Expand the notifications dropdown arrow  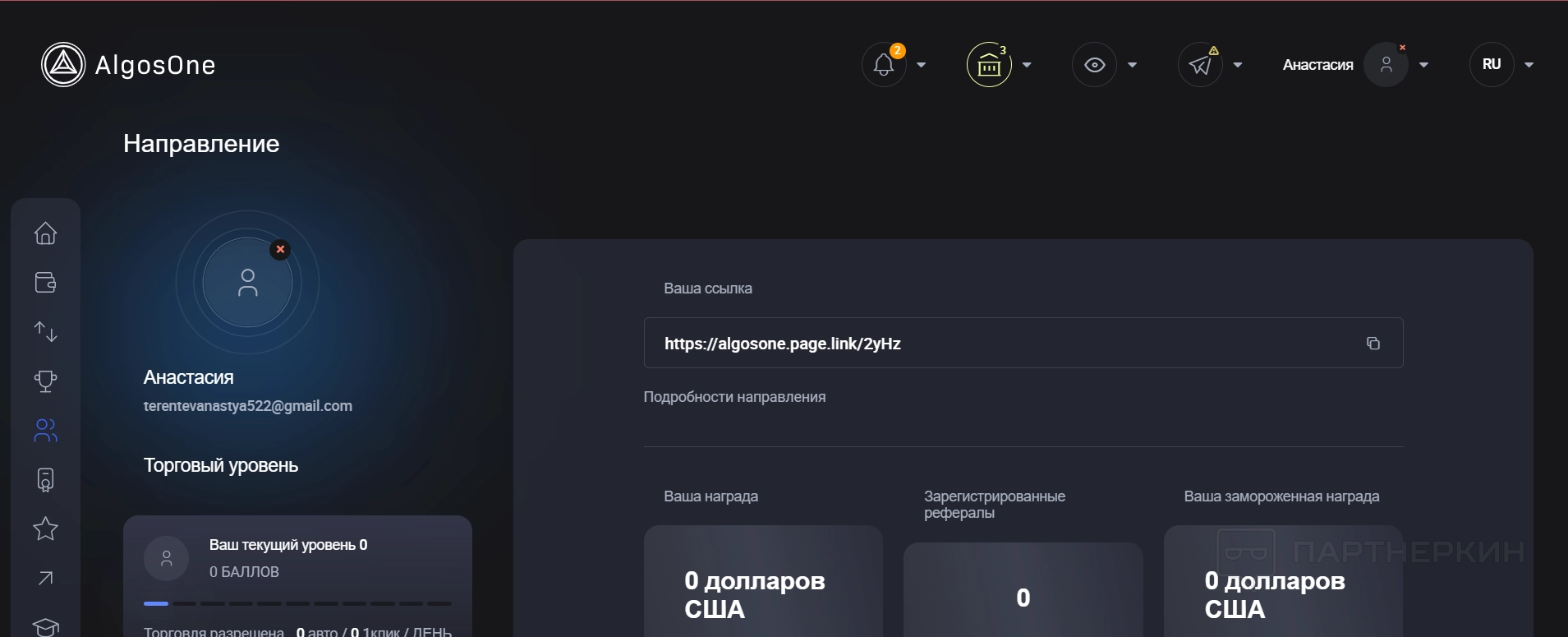pos(922,65)
